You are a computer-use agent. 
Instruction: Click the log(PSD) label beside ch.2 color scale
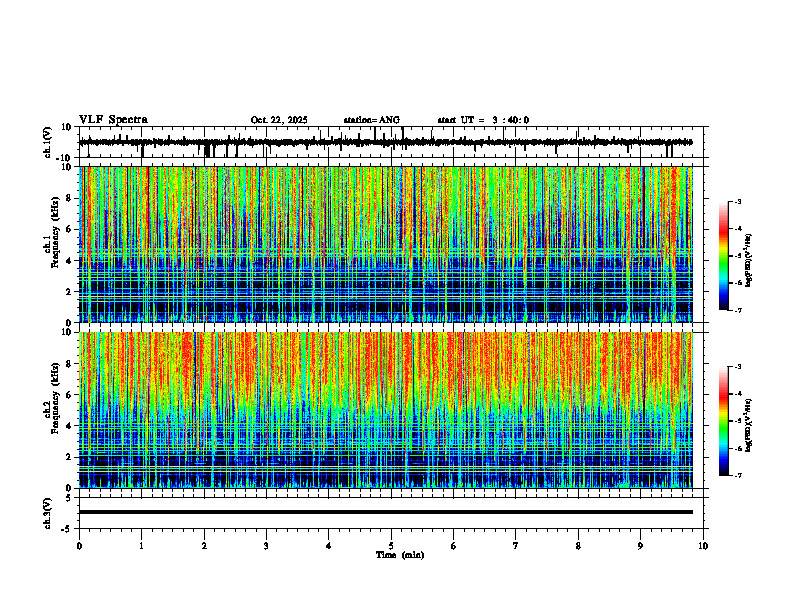tap(749, 425)
